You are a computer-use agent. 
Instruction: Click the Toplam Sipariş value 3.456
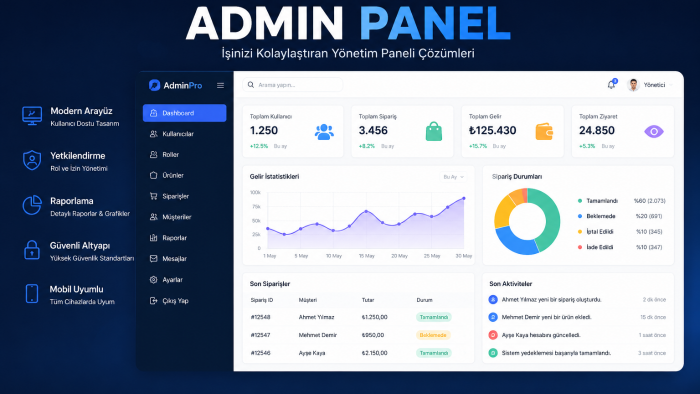(373, 130)
